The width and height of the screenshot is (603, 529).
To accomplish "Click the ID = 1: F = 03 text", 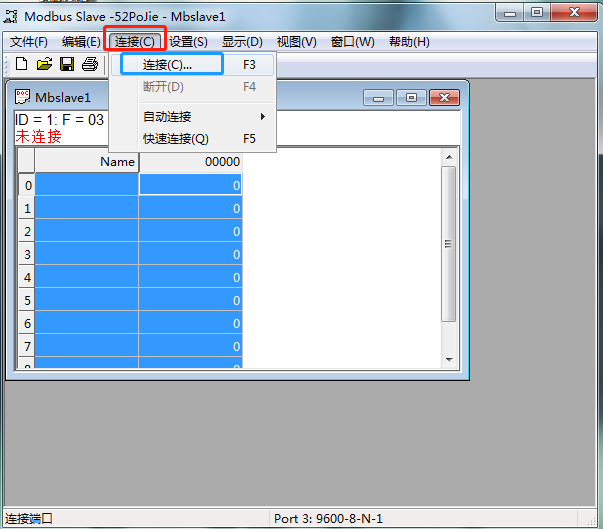I will [x=59, y=120].
